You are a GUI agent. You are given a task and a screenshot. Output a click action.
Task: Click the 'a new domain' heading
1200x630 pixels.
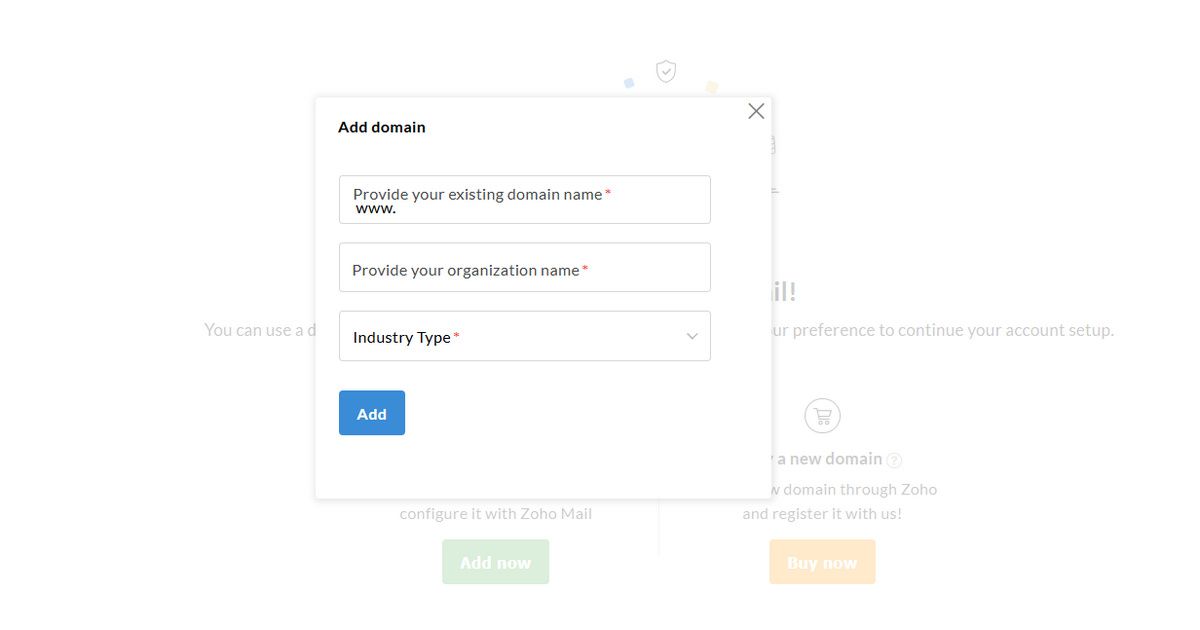[x=829, y=459]
